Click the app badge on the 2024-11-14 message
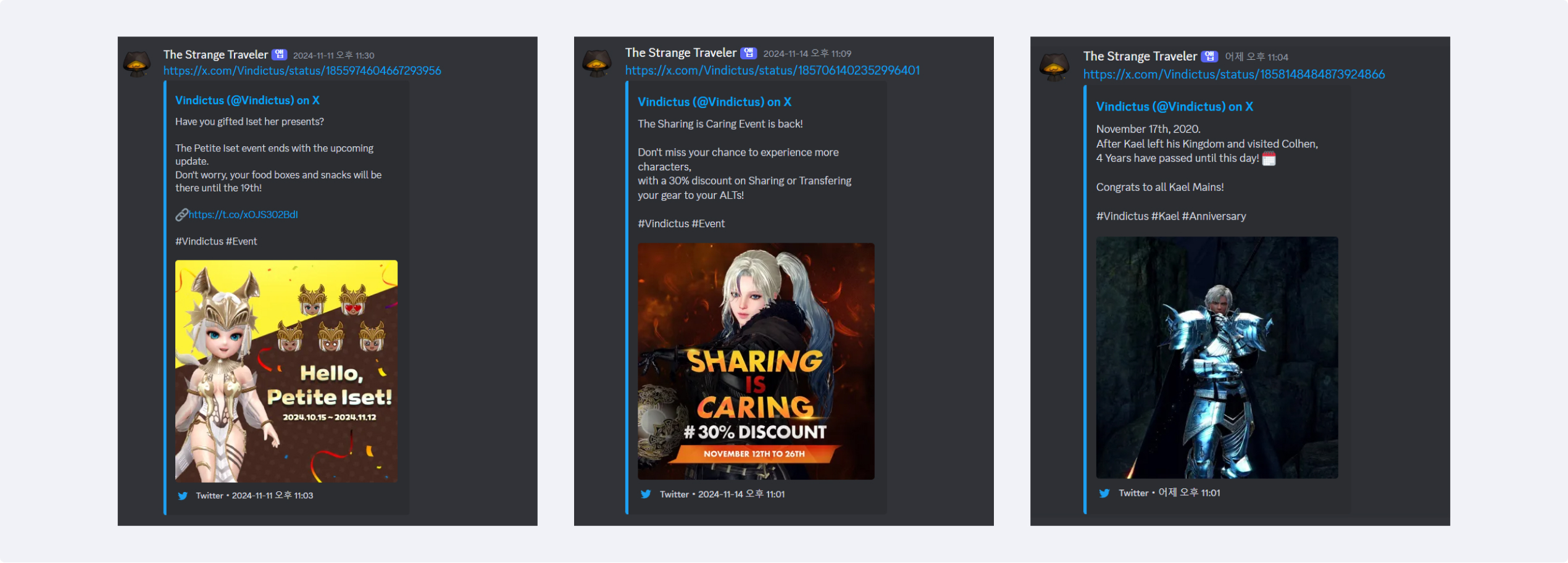Screen dimensions: 1568x563 coord(749,53)
